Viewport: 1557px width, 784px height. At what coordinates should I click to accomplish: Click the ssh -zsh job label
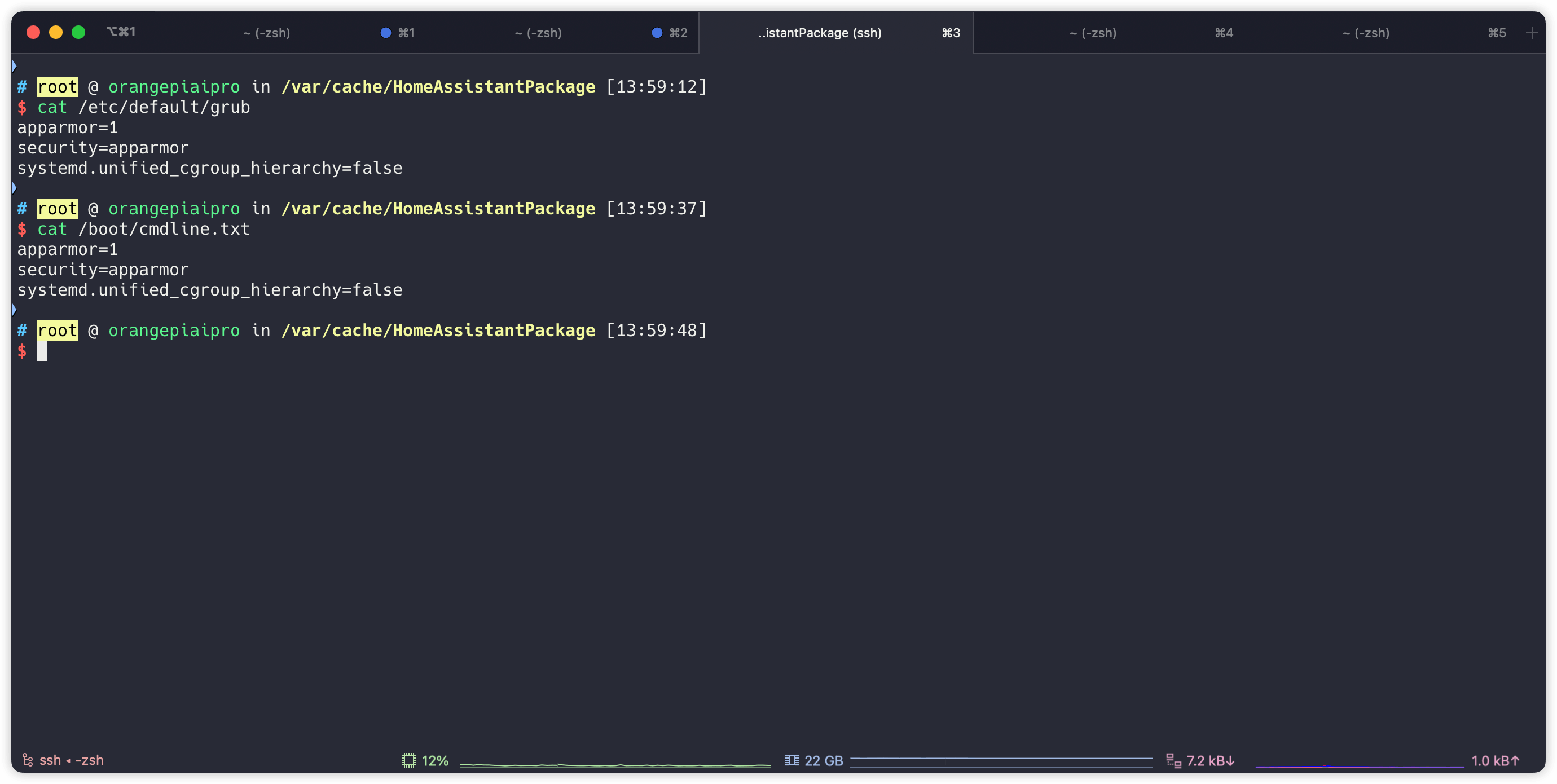point(71,760)
